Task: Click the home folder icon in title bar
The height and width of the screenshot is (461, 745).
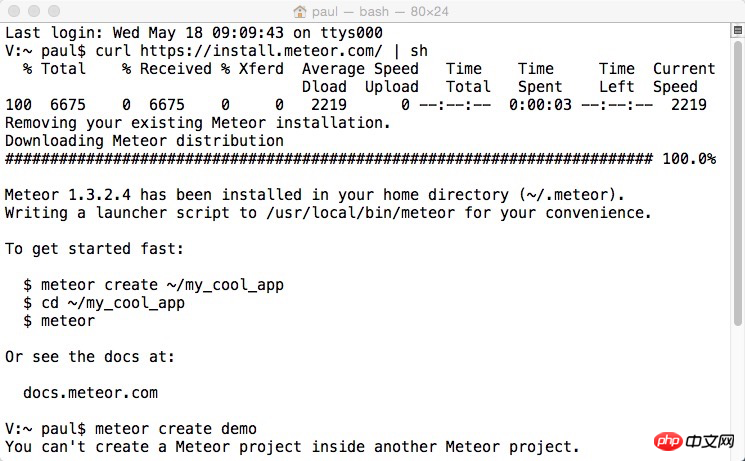Action: (x=300, y=11)
